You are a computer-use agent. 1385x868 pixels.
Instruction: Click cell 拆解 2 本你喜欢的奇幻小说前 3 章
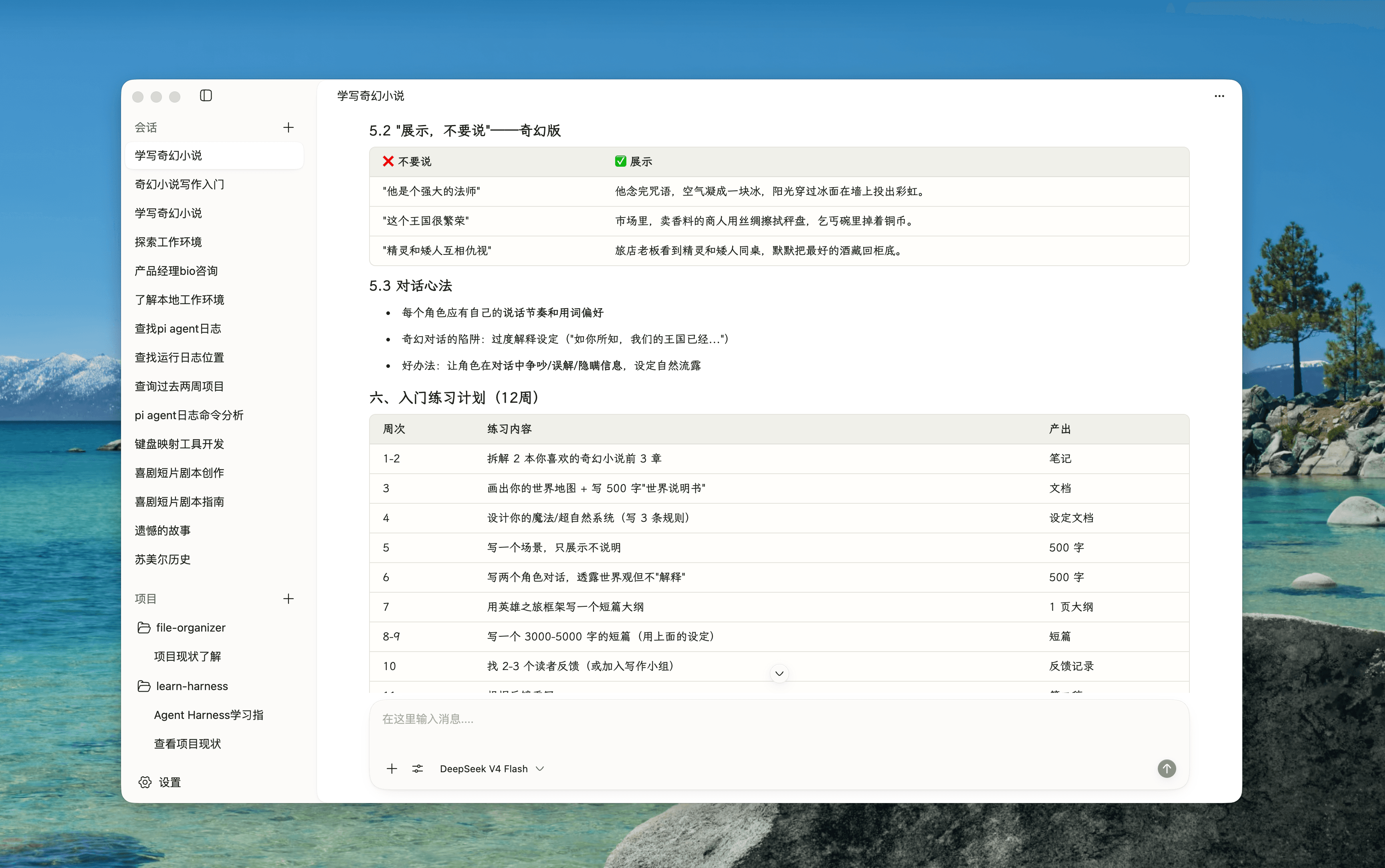click(575, 459)
